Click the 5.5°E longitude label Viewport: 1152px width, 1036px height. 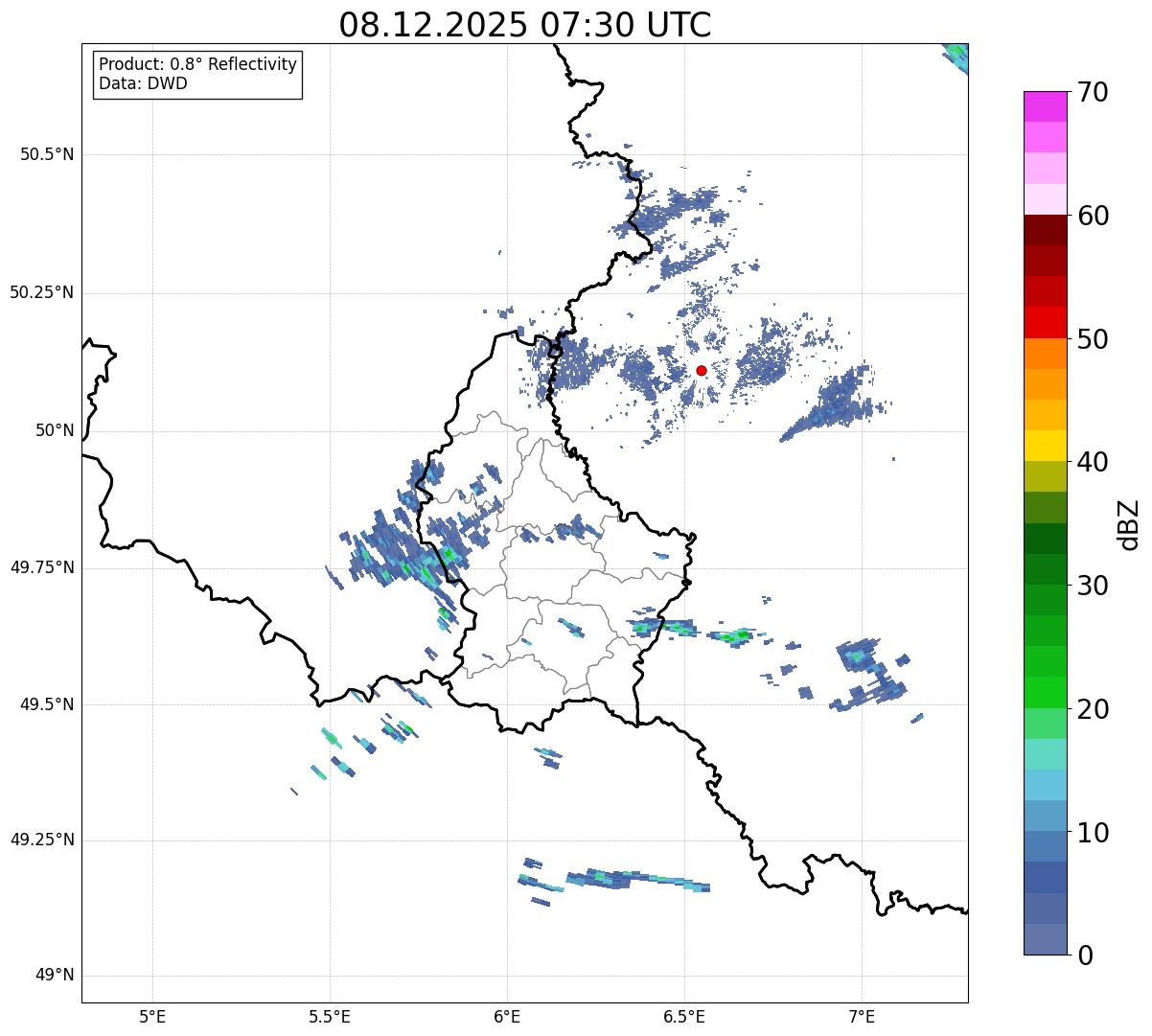point(330,1016)
